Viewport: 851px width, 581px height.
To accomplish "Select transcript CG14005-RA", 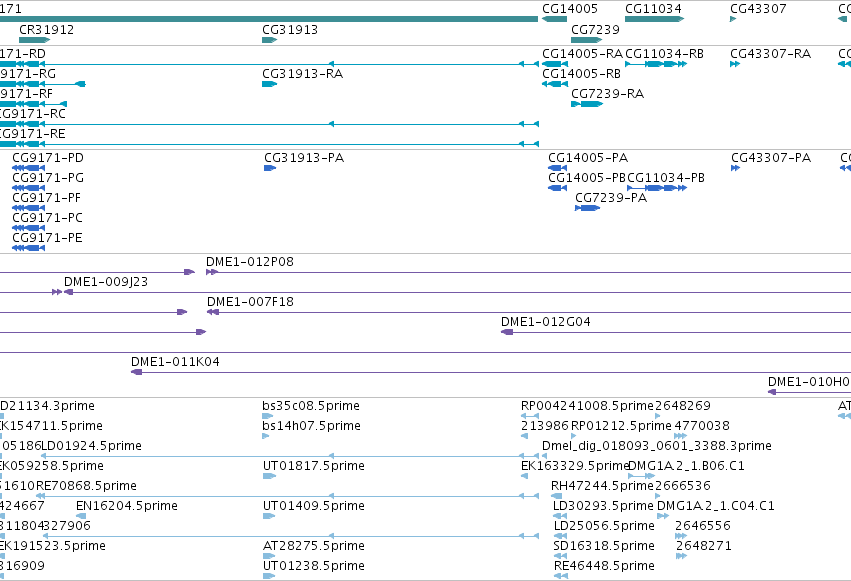I will coord(582,54).
